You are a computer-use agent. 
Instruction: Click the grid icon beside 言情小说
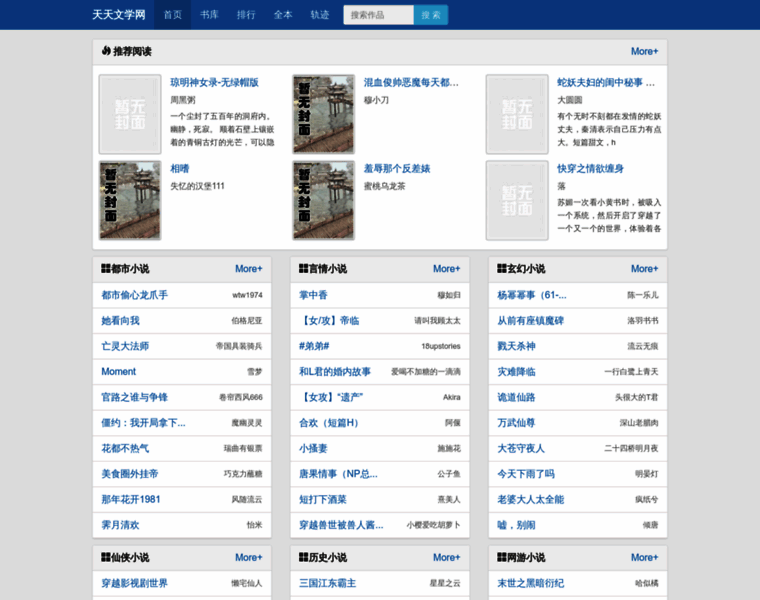(x=303, y=268)
